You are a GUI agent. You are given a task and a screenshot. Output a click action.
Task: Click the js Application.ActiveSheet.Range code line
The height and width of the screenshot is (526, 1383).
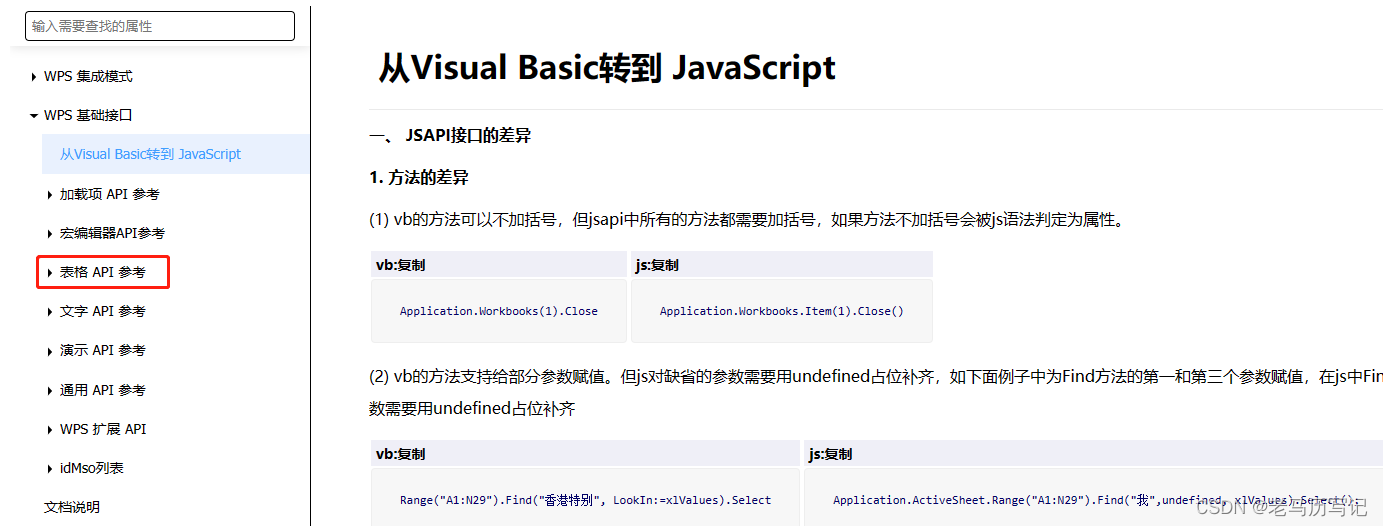(1097, 500)
